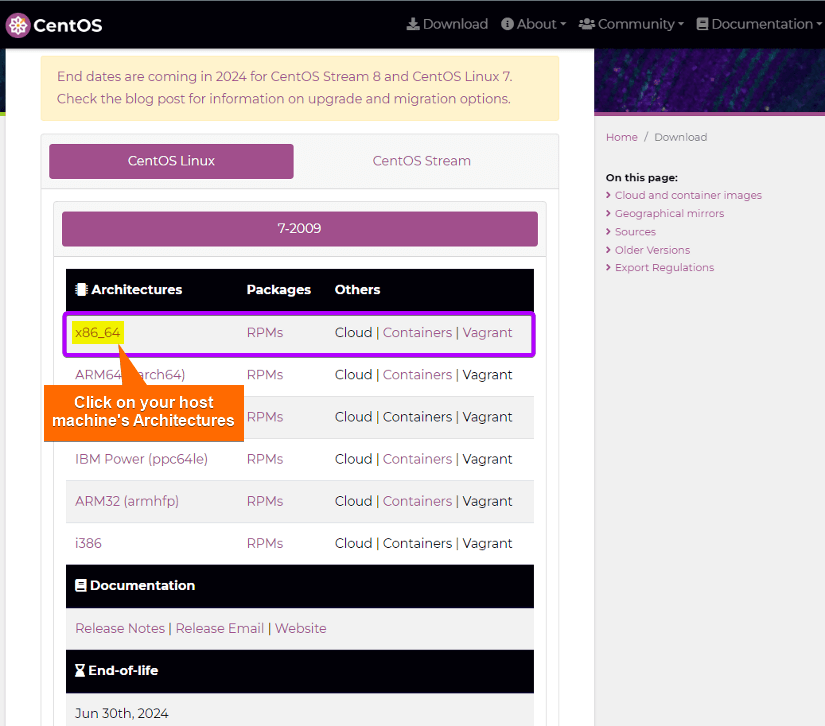Viewport: 825px width, 726px height.
Task: Jump to Geographical mirrors section
Action: (669, 214)
